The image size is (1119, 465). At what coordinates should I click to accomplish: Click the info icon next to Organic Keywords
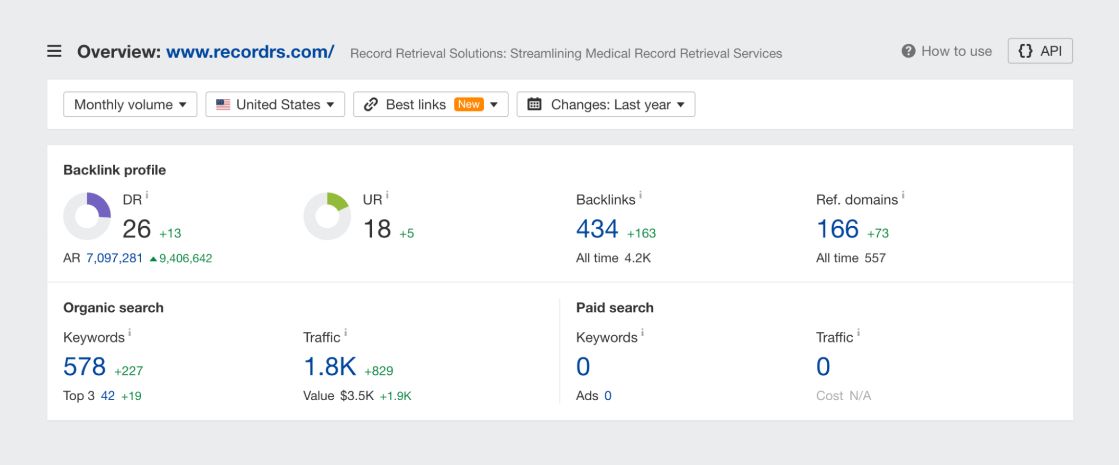pyautogui.click(x=130, y=332)
